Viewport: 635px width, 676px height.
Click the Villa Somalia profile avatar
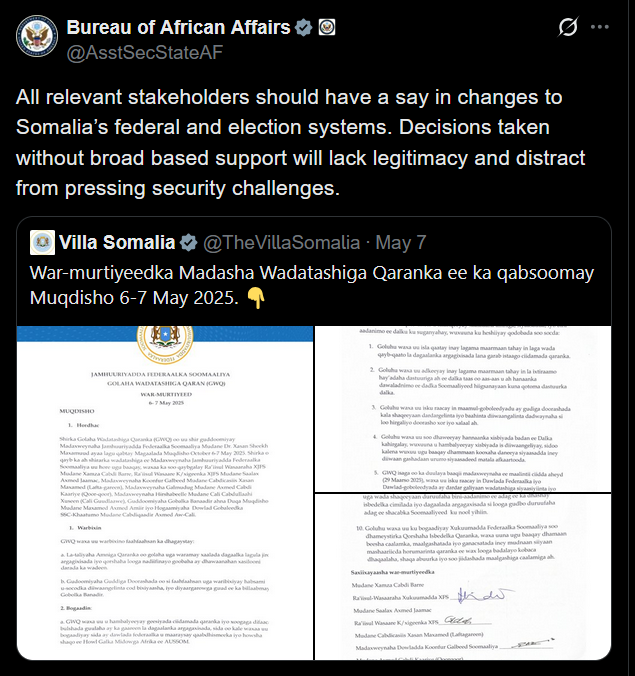click(x=42, y=242)
